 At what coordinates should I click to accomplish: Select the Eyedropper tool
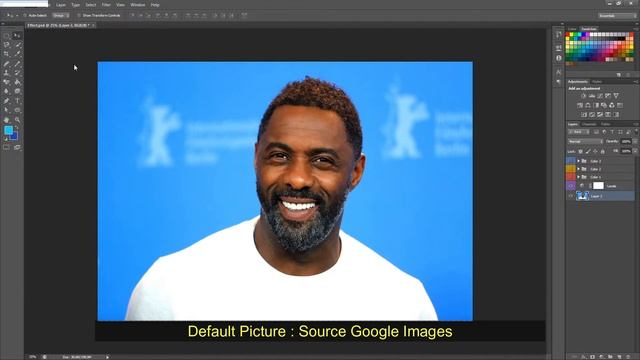(17, 54)
